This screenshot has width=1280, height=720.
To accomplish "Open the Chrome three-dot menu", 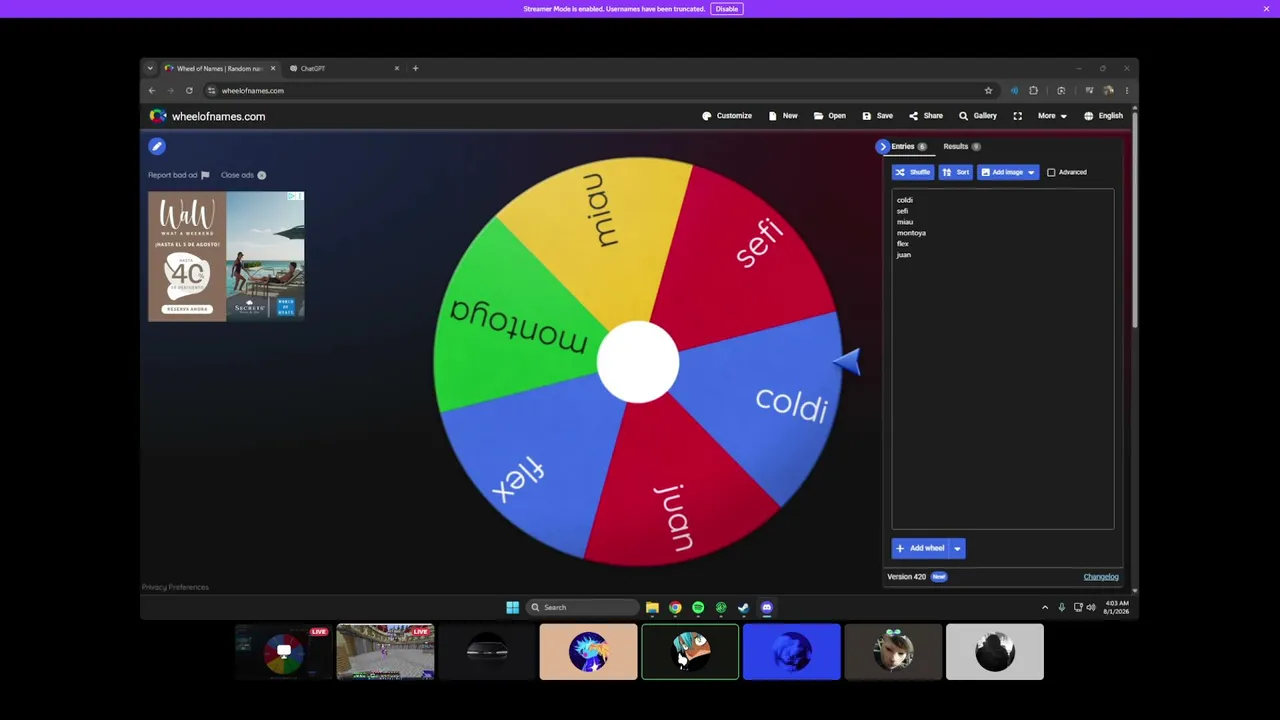I will (x=1126, y=91).
